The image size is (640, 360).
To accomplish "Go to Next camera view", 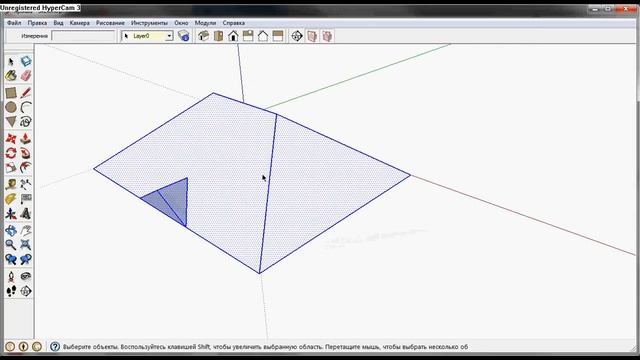I will pyautogui.click(x=26, y=259).
